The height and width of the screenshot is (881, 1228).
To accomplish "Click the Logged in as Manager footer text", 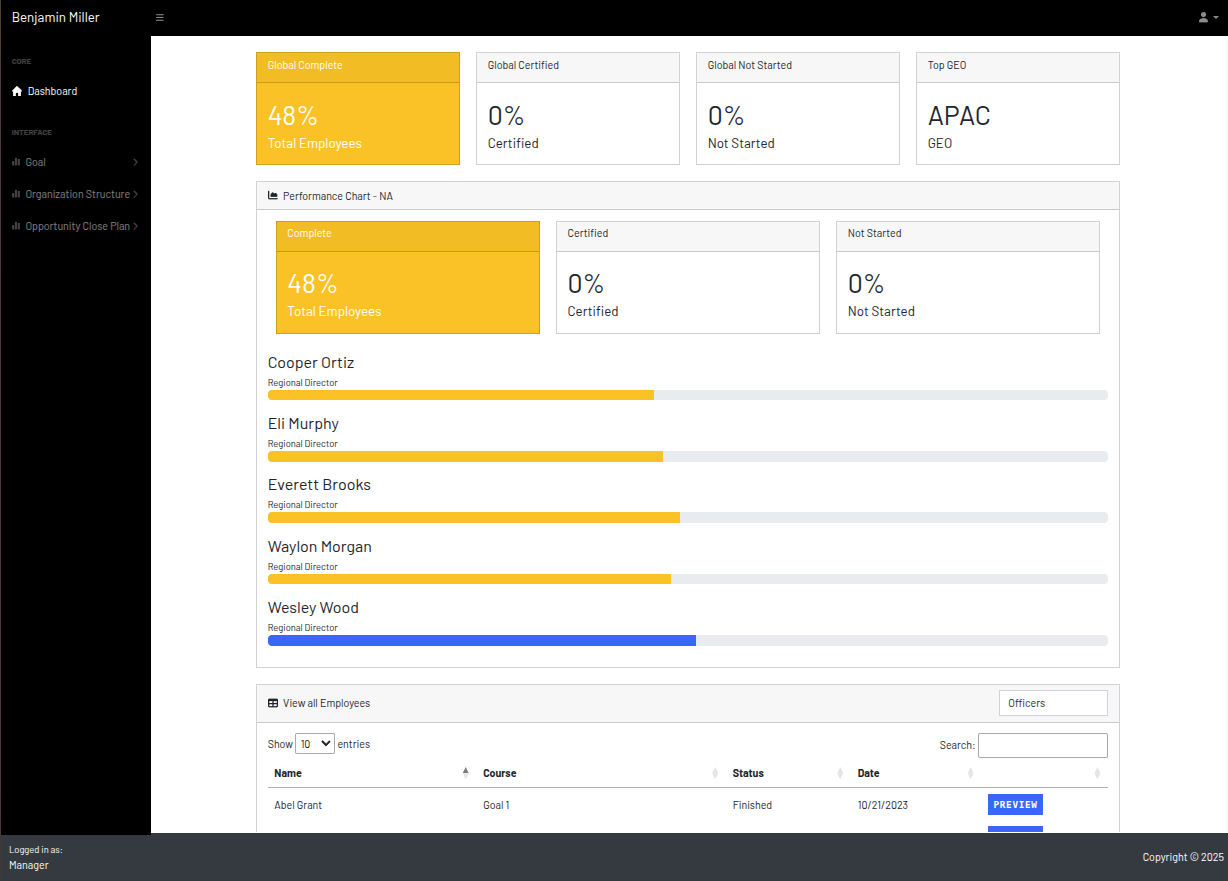I will tap(35, 857).
